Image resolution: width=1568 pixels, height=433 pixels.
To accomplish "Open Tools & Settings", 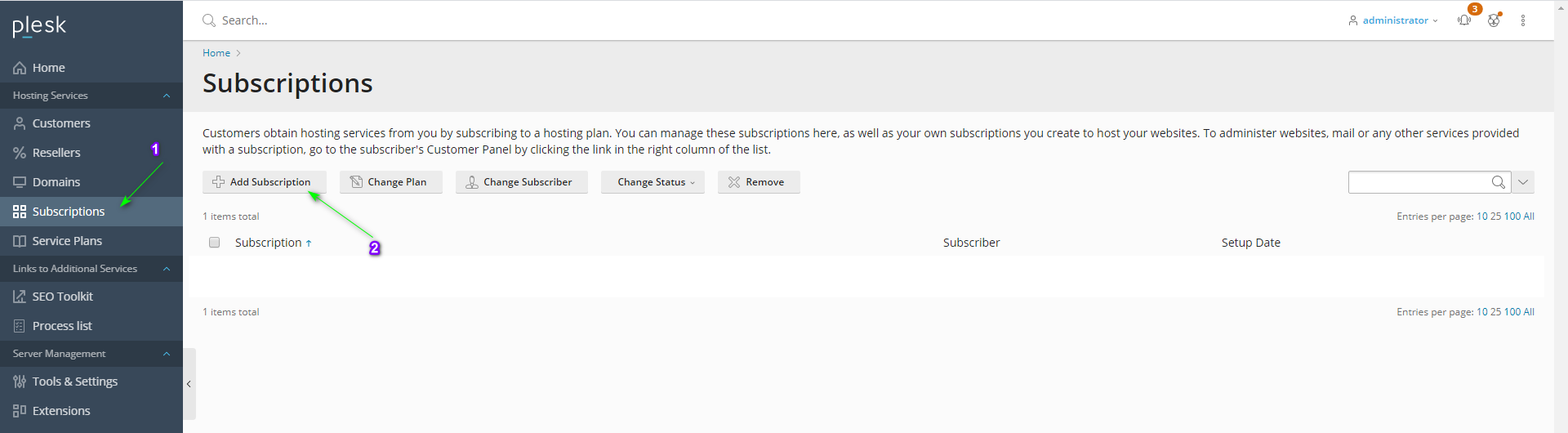I will 91,382.
